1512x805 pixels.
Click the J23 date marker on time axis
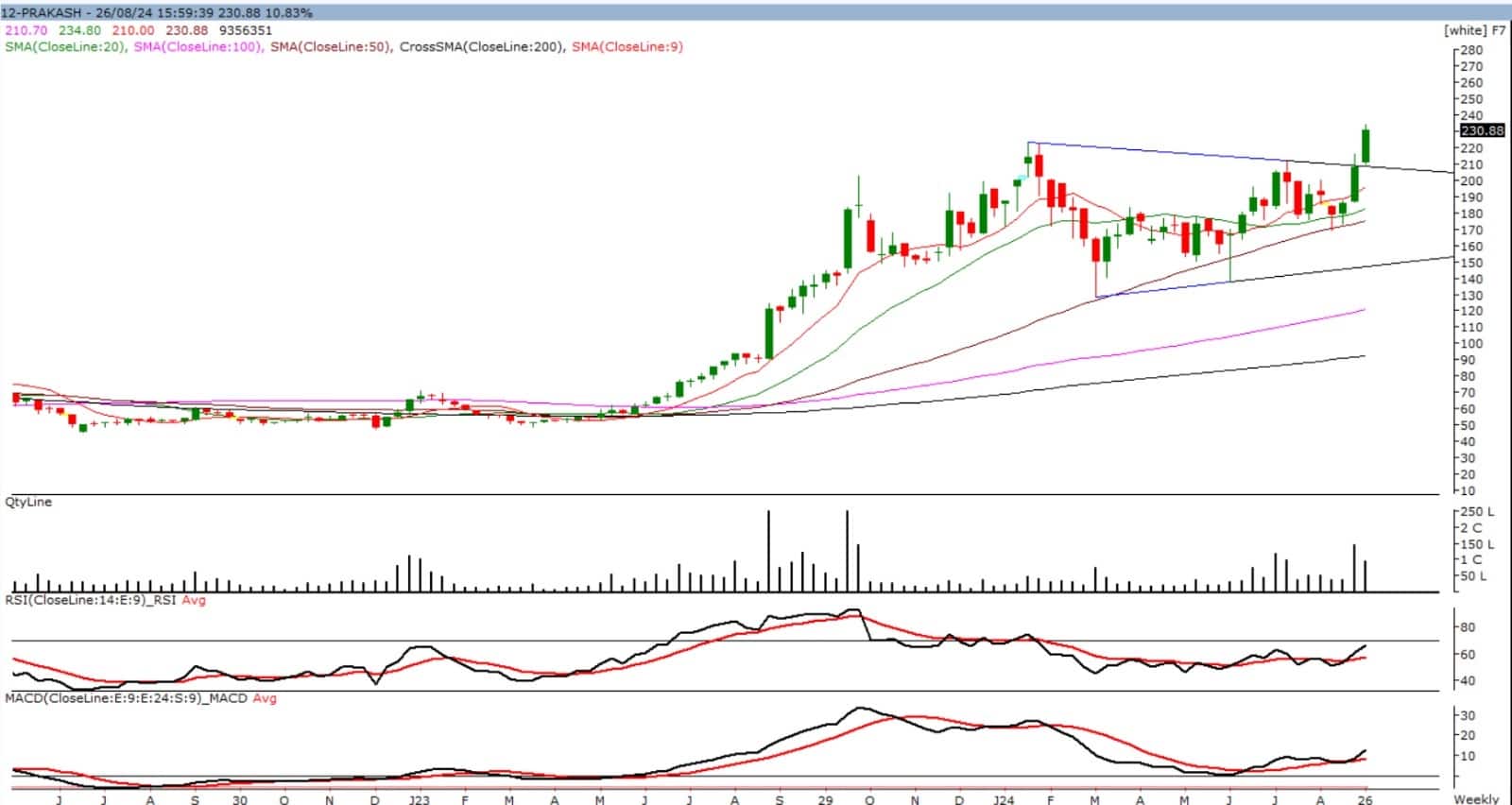click(419, 799)
